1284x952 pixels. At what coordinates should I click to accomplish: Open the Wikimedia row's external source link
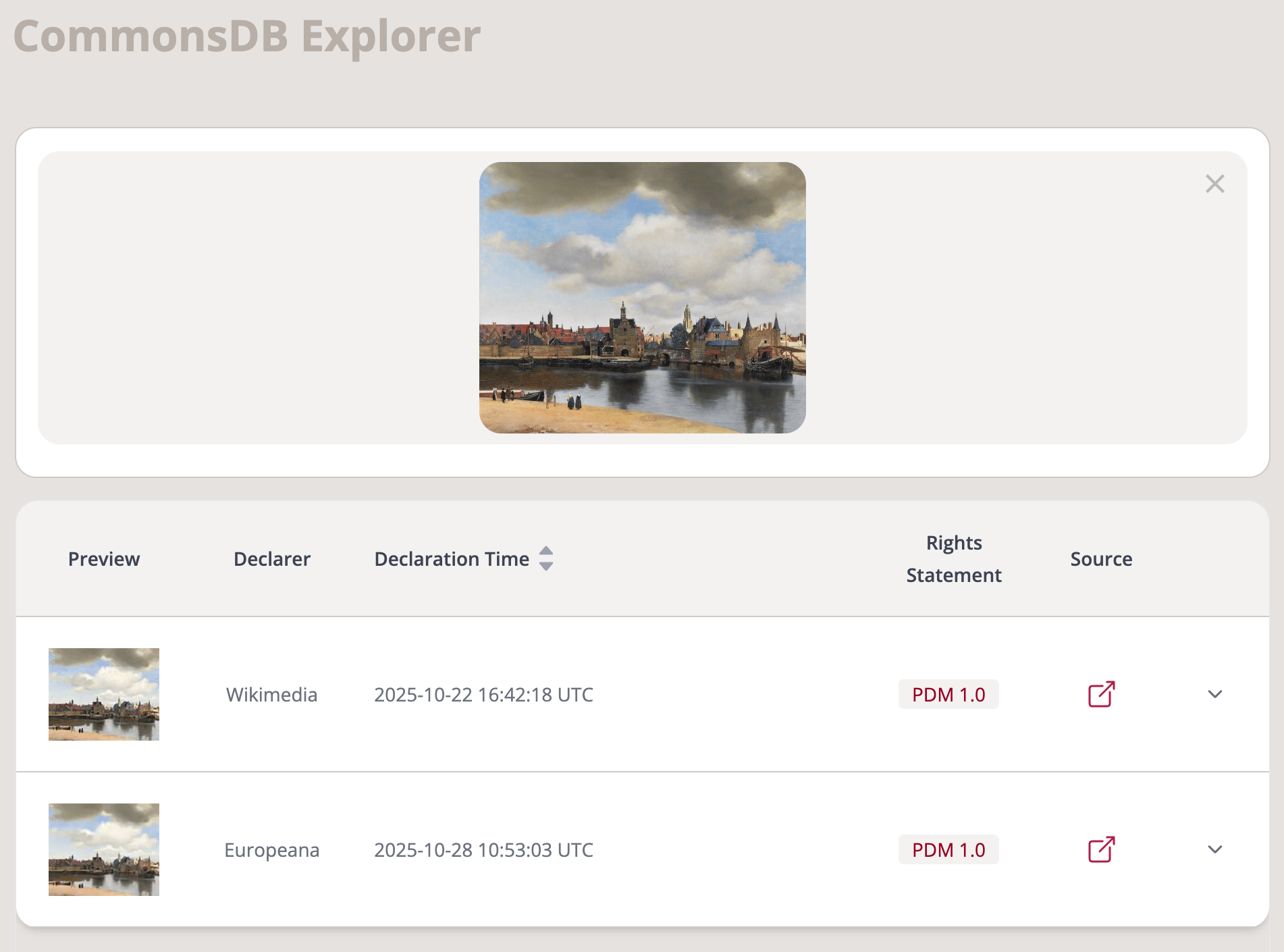point(1101,694)
